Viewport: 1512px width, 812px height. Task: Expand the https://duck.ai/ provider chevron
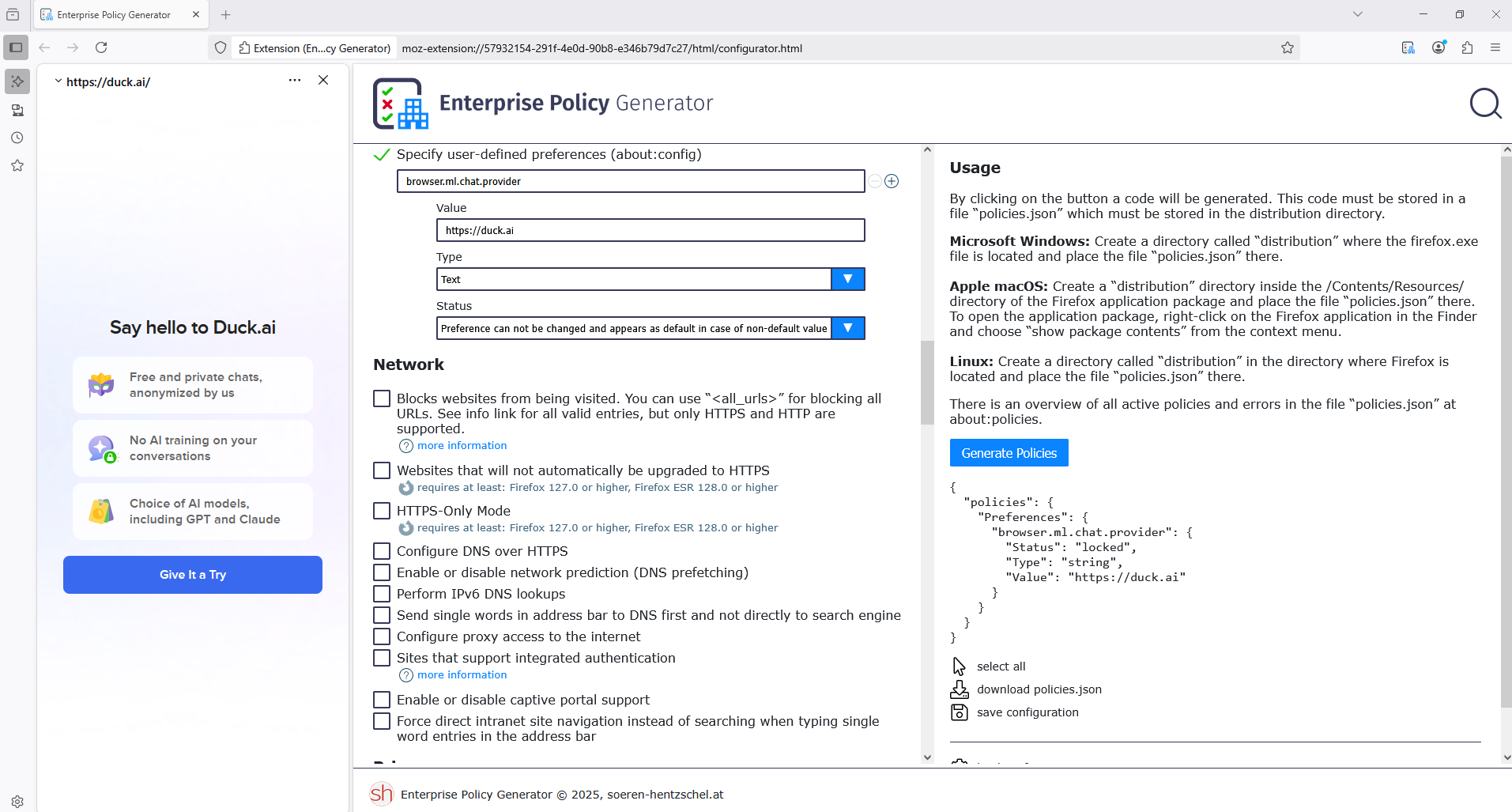point(58,81)
